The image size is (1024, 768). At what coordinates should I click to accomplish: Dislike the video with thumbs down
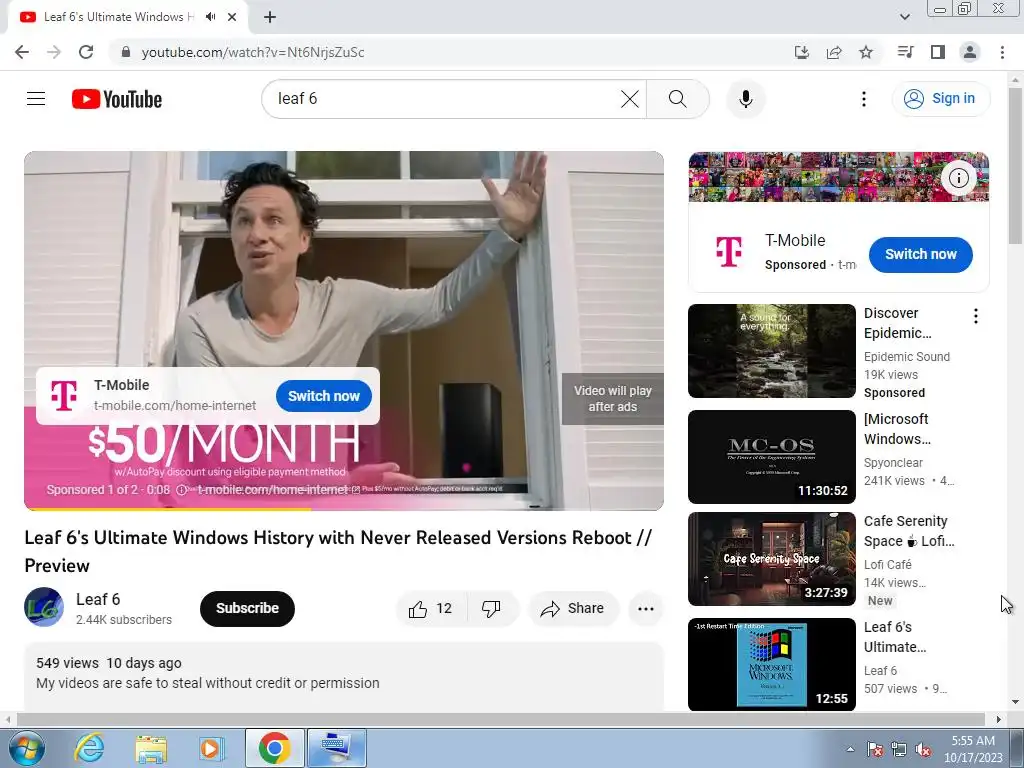tap(491, 609)
